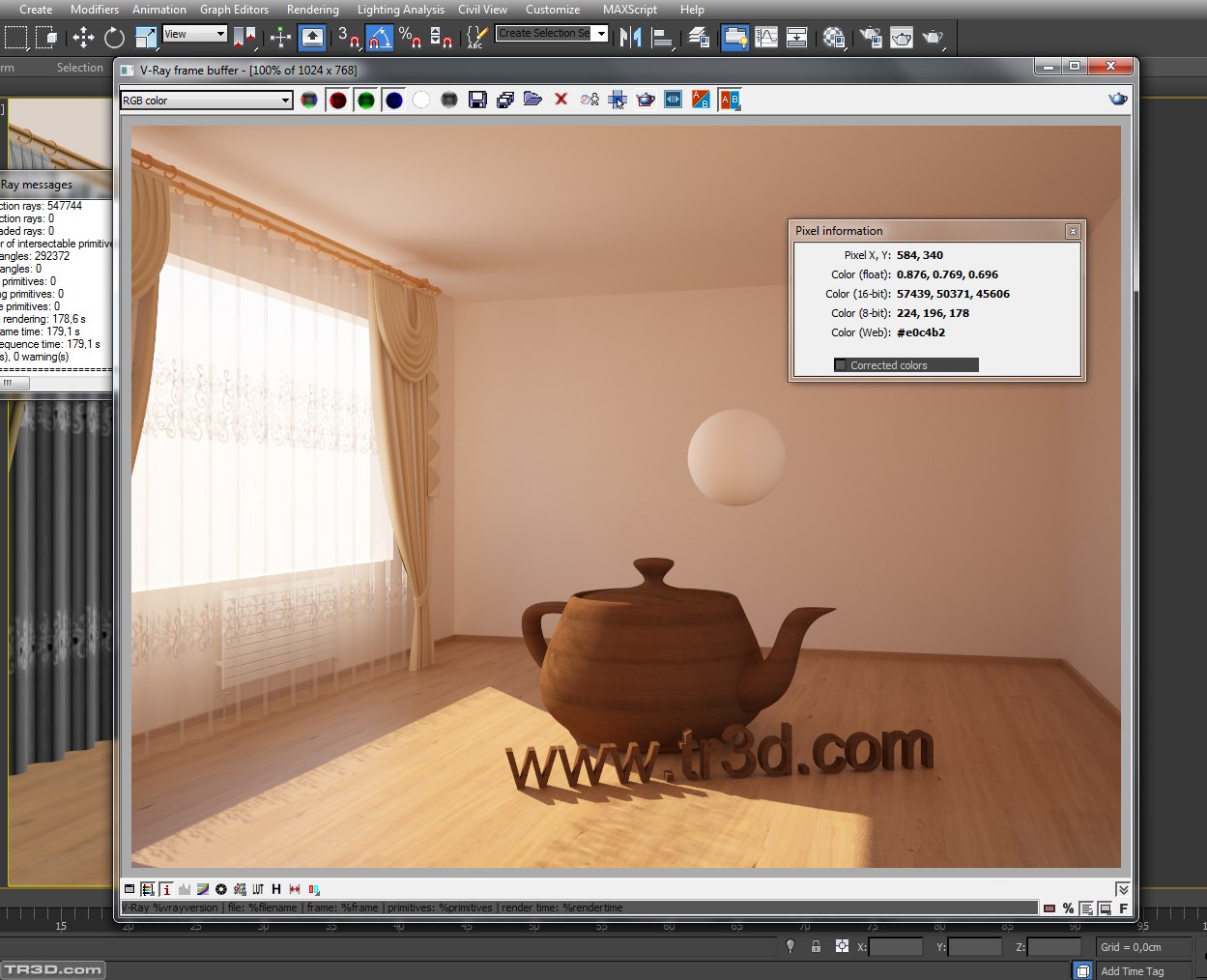Viewport: 1207px width, 980px height.
Task: Click the Add Time Tag label
Action: click(x=1132, y=971)
